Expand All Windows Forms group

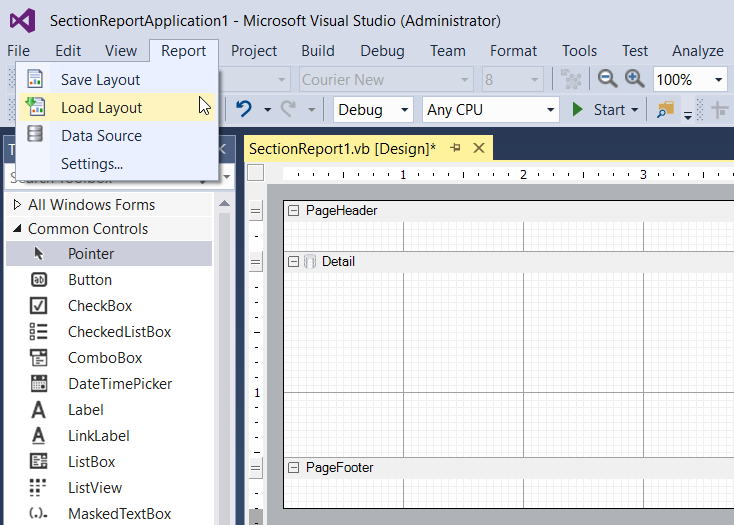[x=17, y=204]
